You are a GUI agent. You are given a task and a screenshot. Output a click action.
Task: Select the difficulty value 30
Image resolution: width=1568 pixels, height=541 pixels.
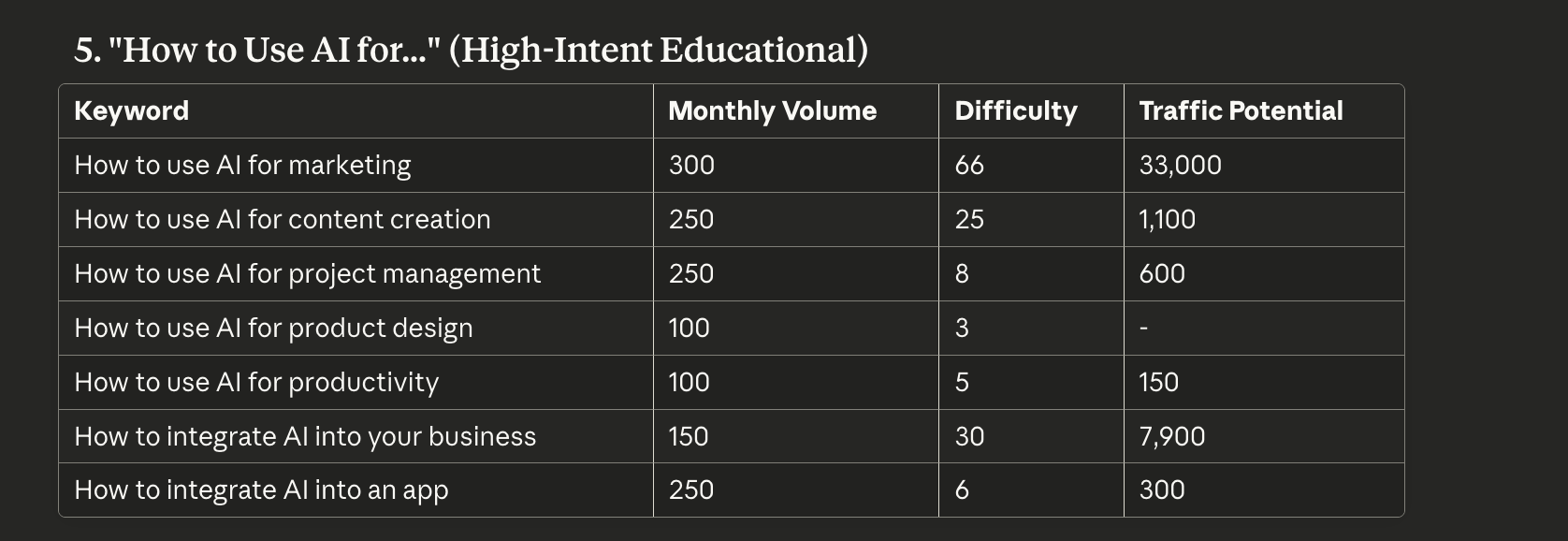969,437
